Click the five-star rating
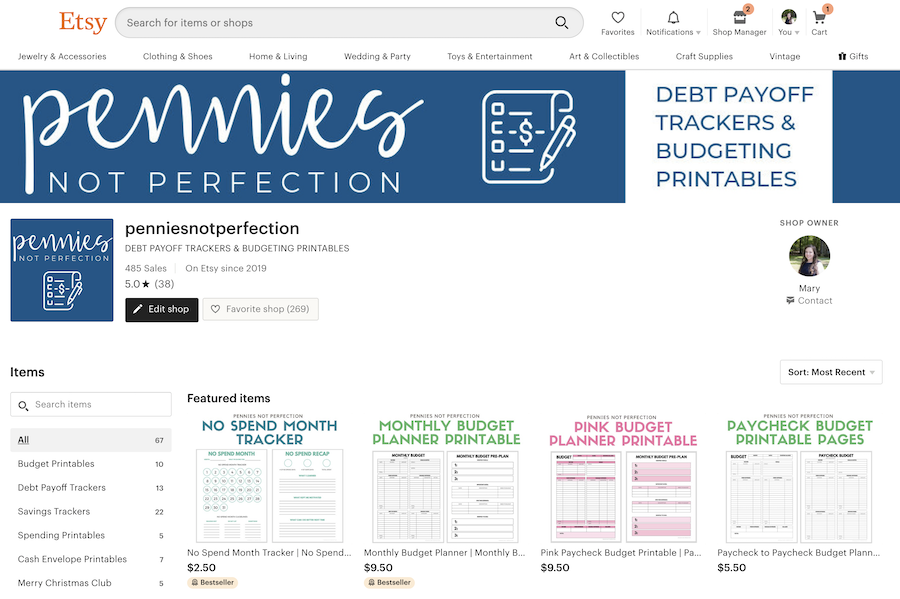This screenshot has height=599, width=900. point(138,284)
